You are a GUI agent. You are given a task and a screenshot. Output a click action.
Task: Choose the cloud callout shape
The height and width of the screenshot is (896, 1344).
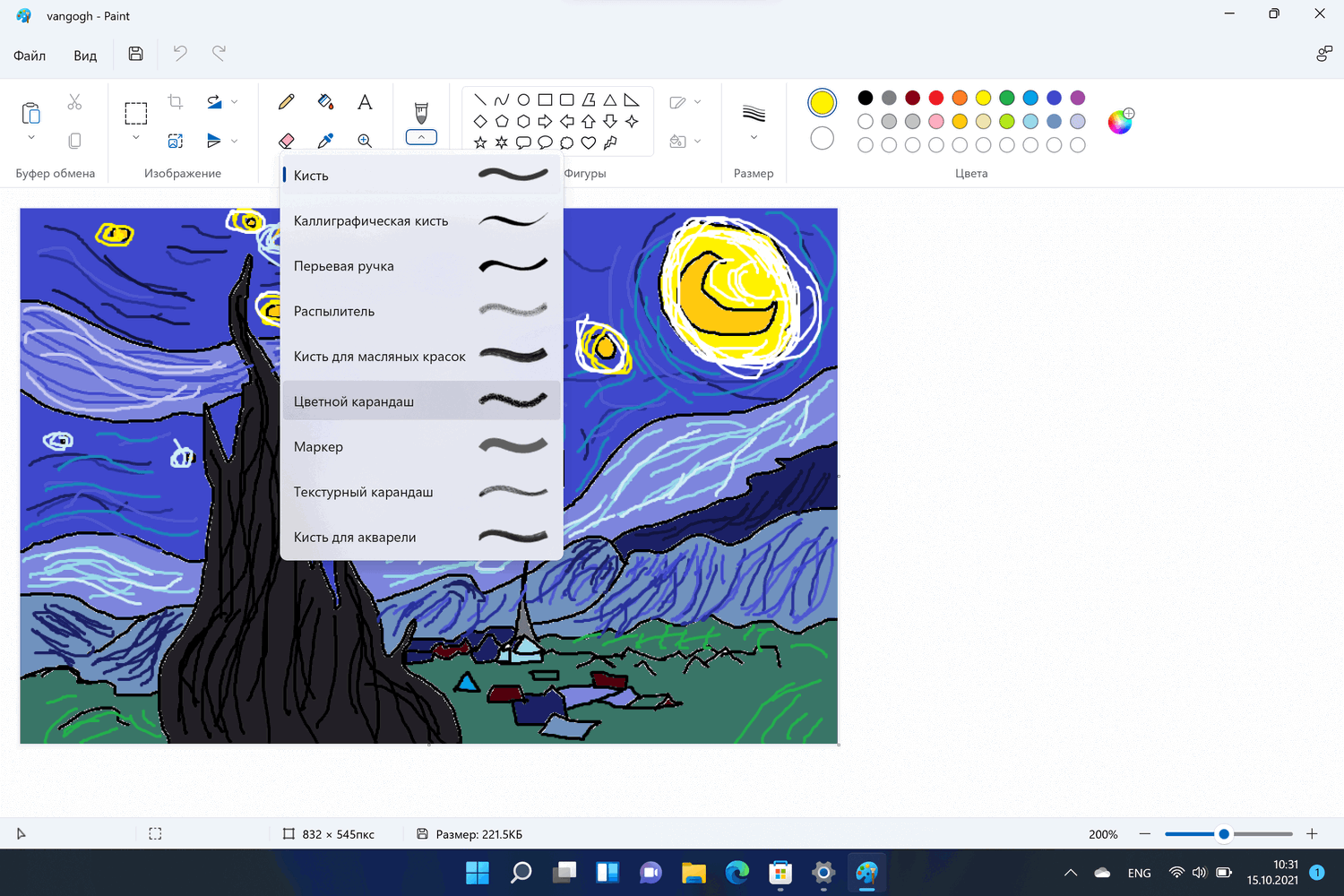pyautogui.click(x=566, y=142)
